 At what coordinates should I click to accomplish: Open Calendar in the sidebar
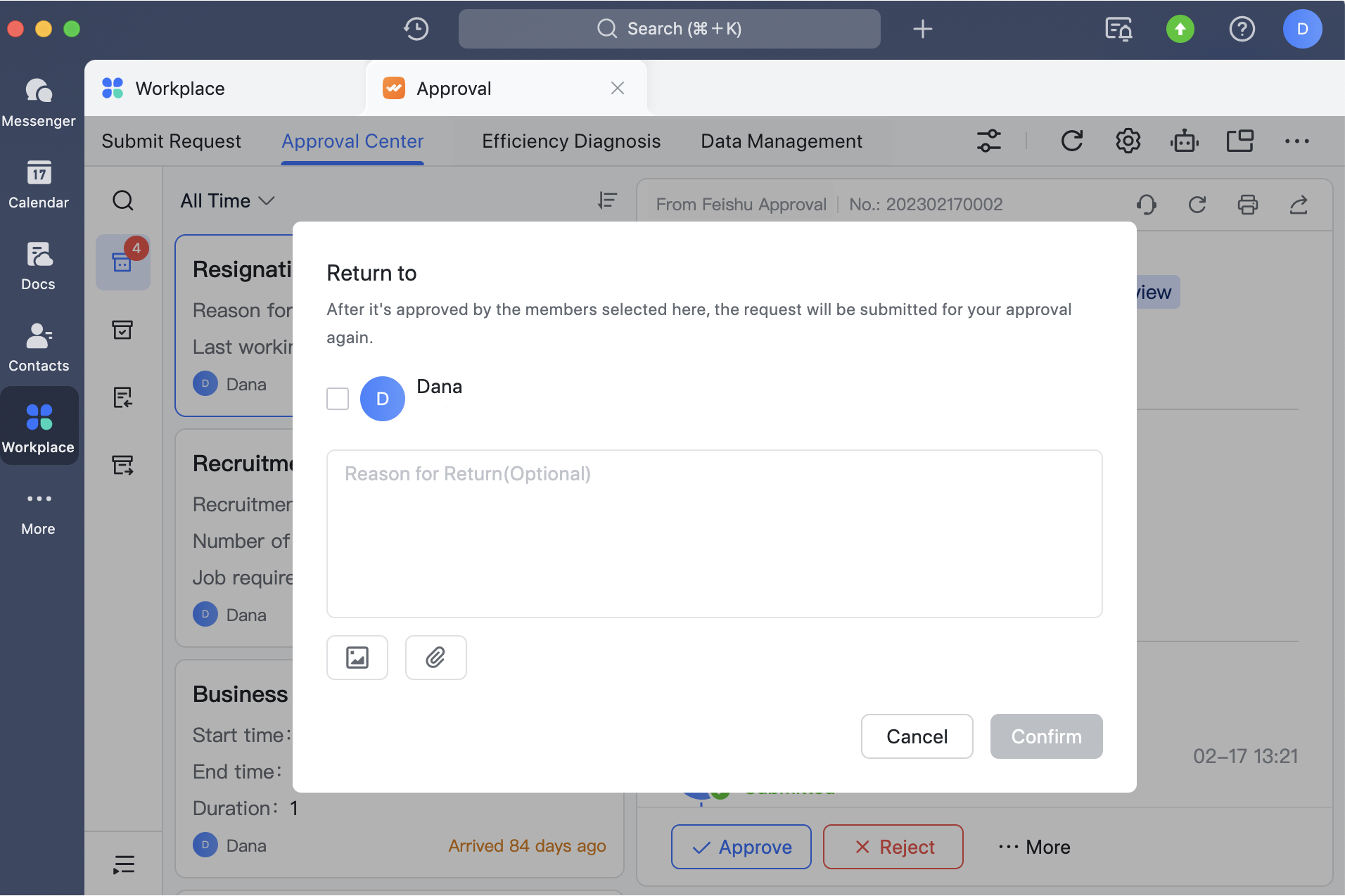coord(39,184)
